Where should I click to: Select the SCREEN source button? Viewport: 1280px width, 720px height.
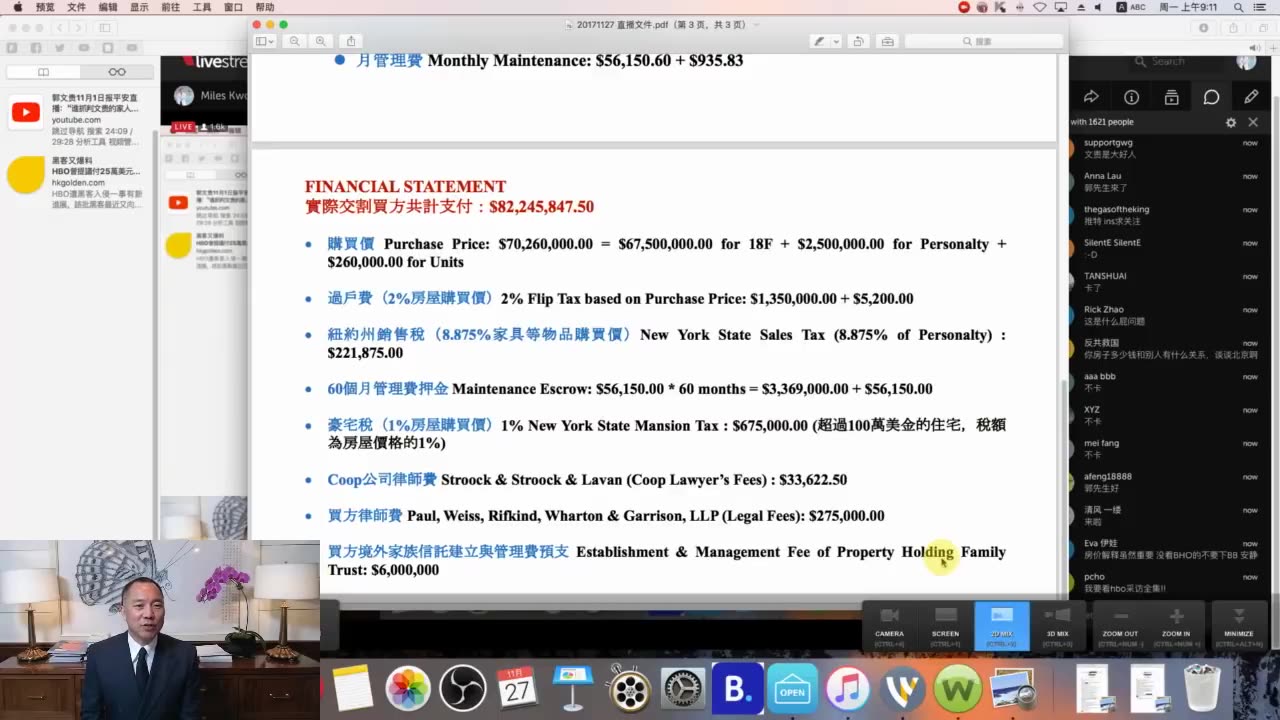tap(945, 624)
